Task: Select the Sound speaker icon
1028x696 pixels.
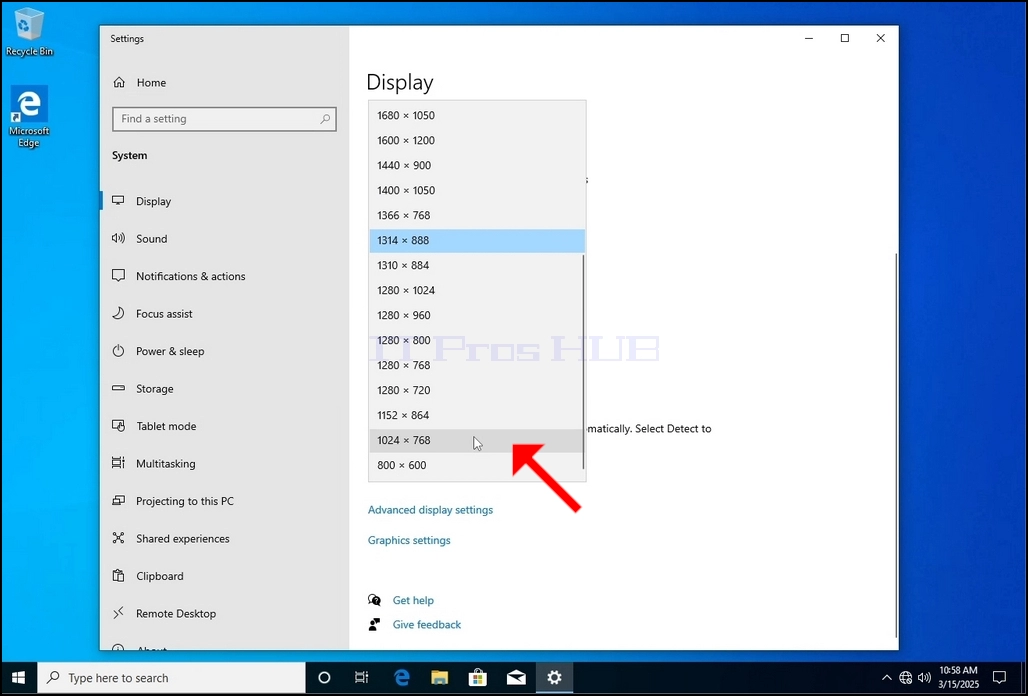Action: coord(118,239)
